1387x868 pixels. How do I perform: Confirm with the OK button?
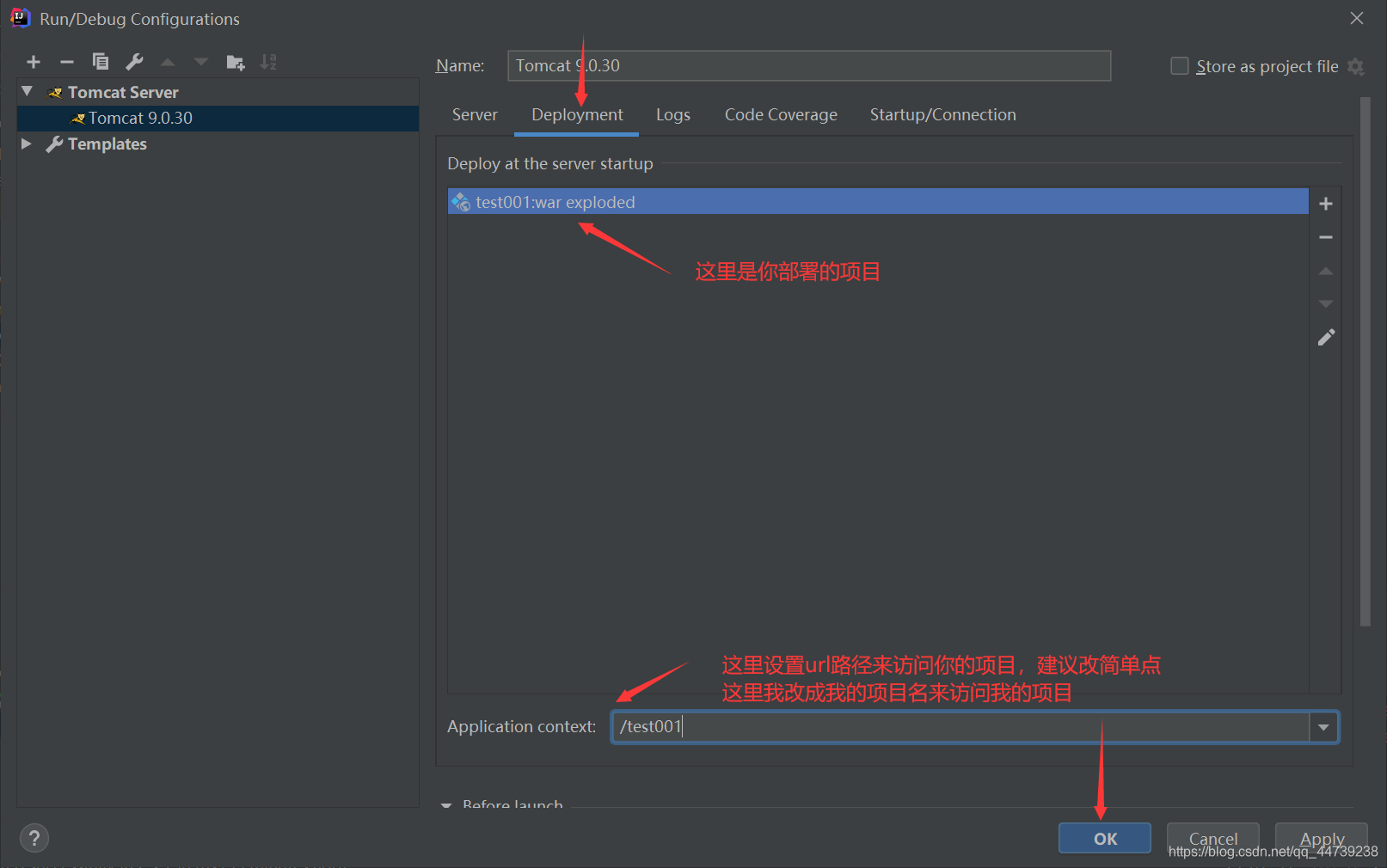tap(1105, 839)
